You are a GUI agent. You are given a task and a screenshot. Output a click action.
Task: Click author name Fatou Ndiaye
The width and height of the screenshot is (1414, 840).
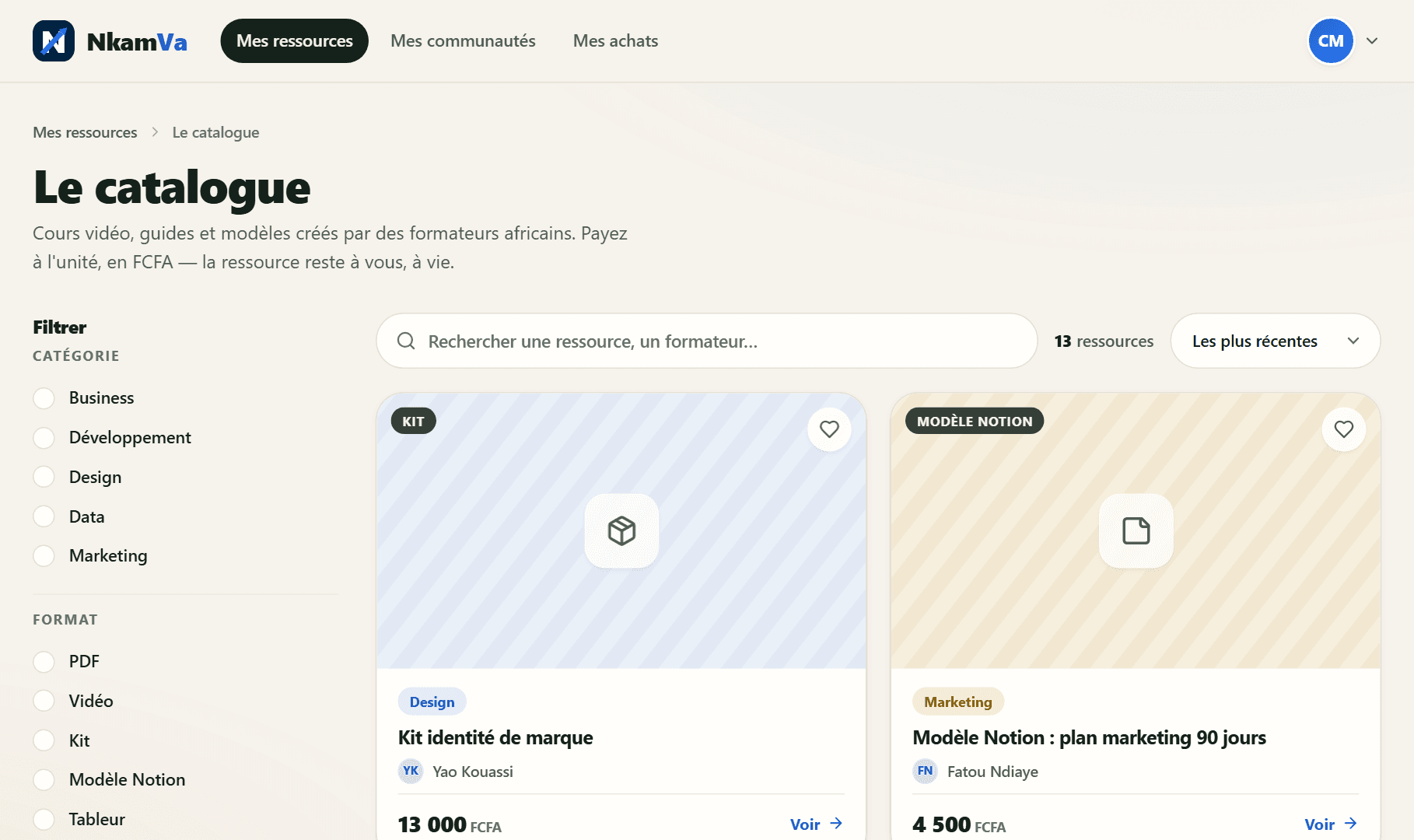click(x=992, y=772)
